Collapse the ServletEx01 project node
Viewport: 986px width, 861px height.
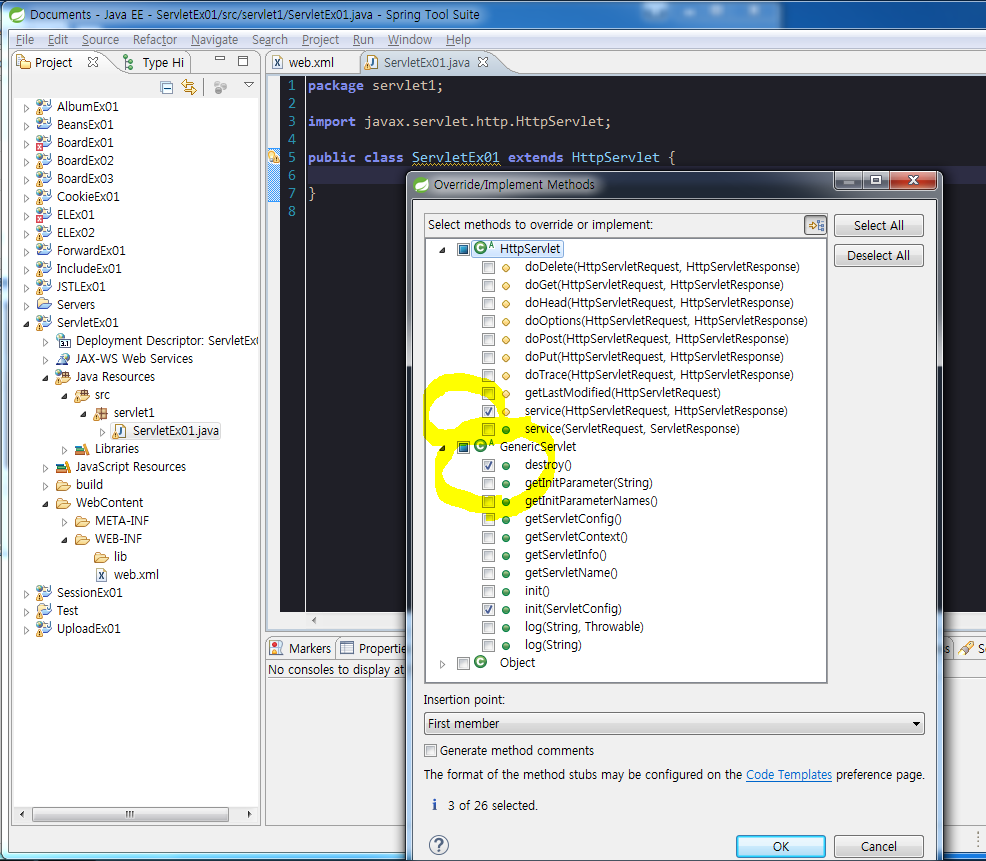pos(26,324)
